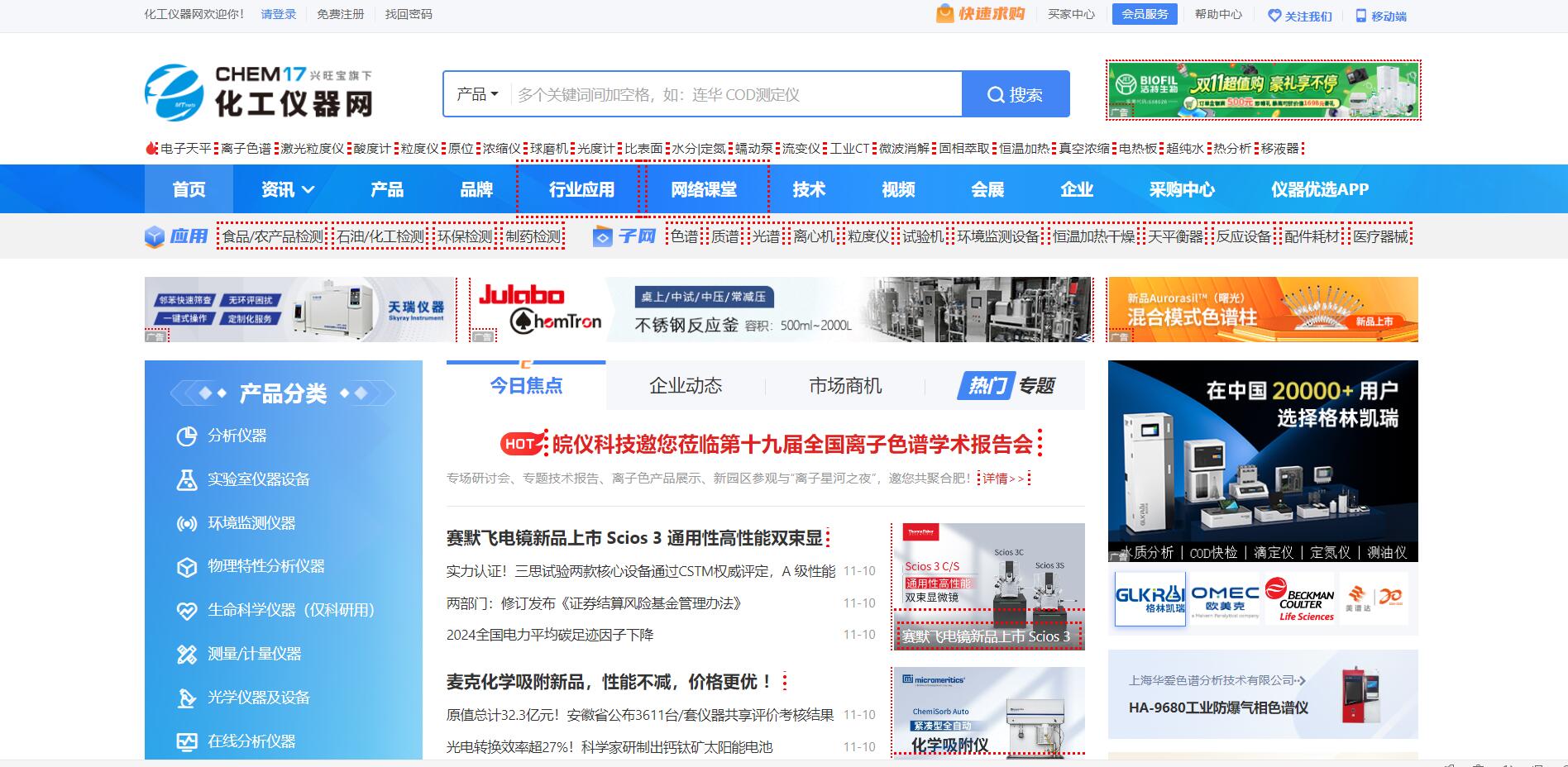Image resolution: width=1568 pixels, height=767 pixels.
Task: Open the 帮助中心 link
Action: click(1218, 14)
